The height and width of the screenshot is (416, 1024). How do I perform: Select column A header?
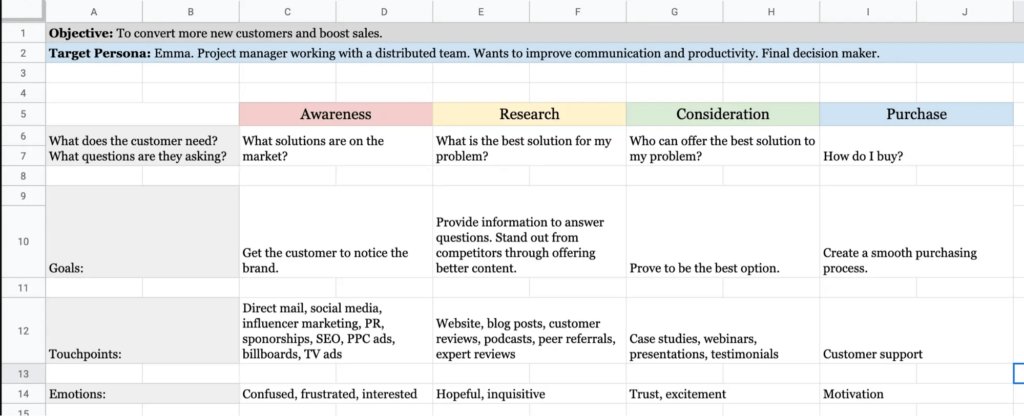[93, 12]
